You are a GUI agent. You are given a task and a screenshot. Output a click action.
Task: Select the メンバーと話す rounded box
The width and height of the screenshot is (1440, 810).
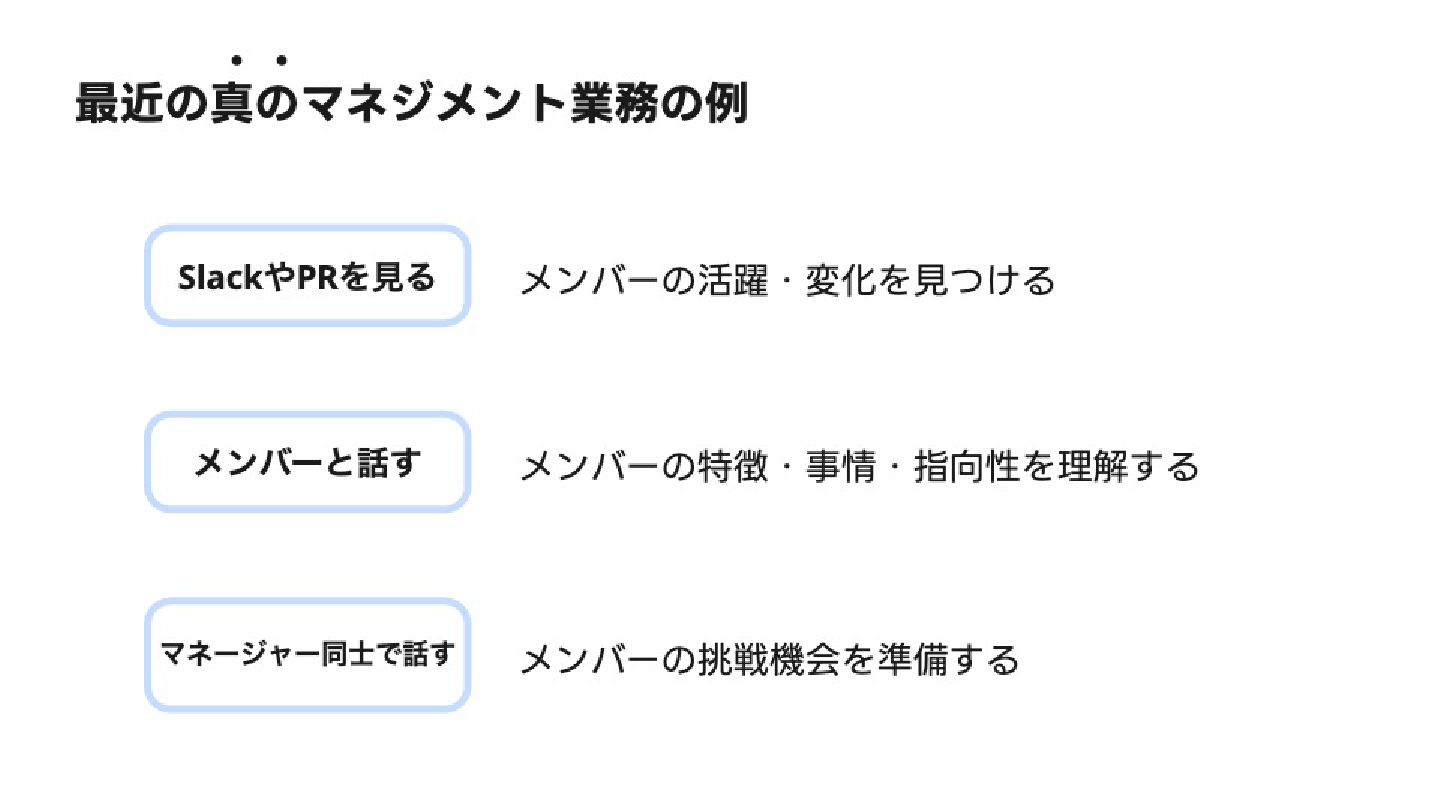click(x=307, y=463)
